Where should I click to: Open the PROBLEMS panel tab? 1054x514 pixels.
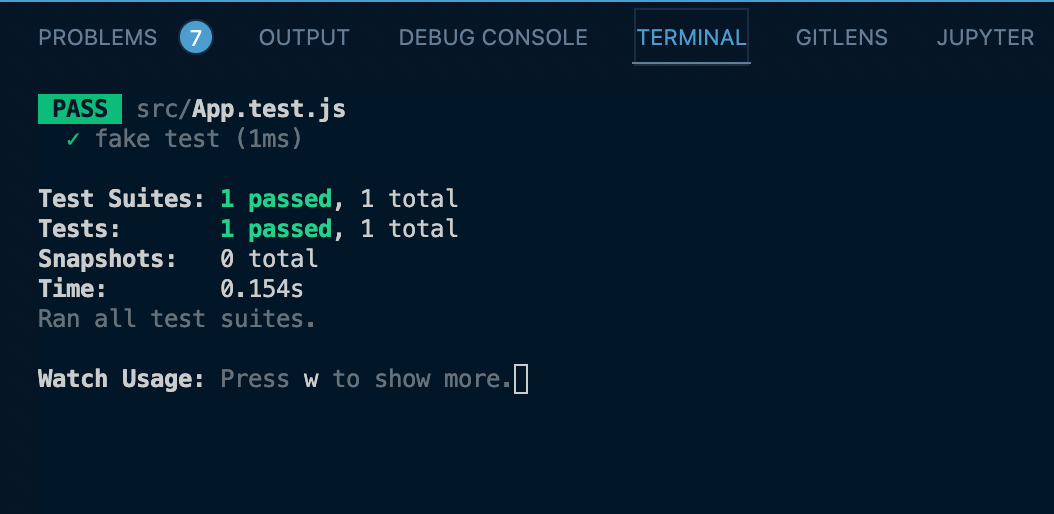point(97,38)
